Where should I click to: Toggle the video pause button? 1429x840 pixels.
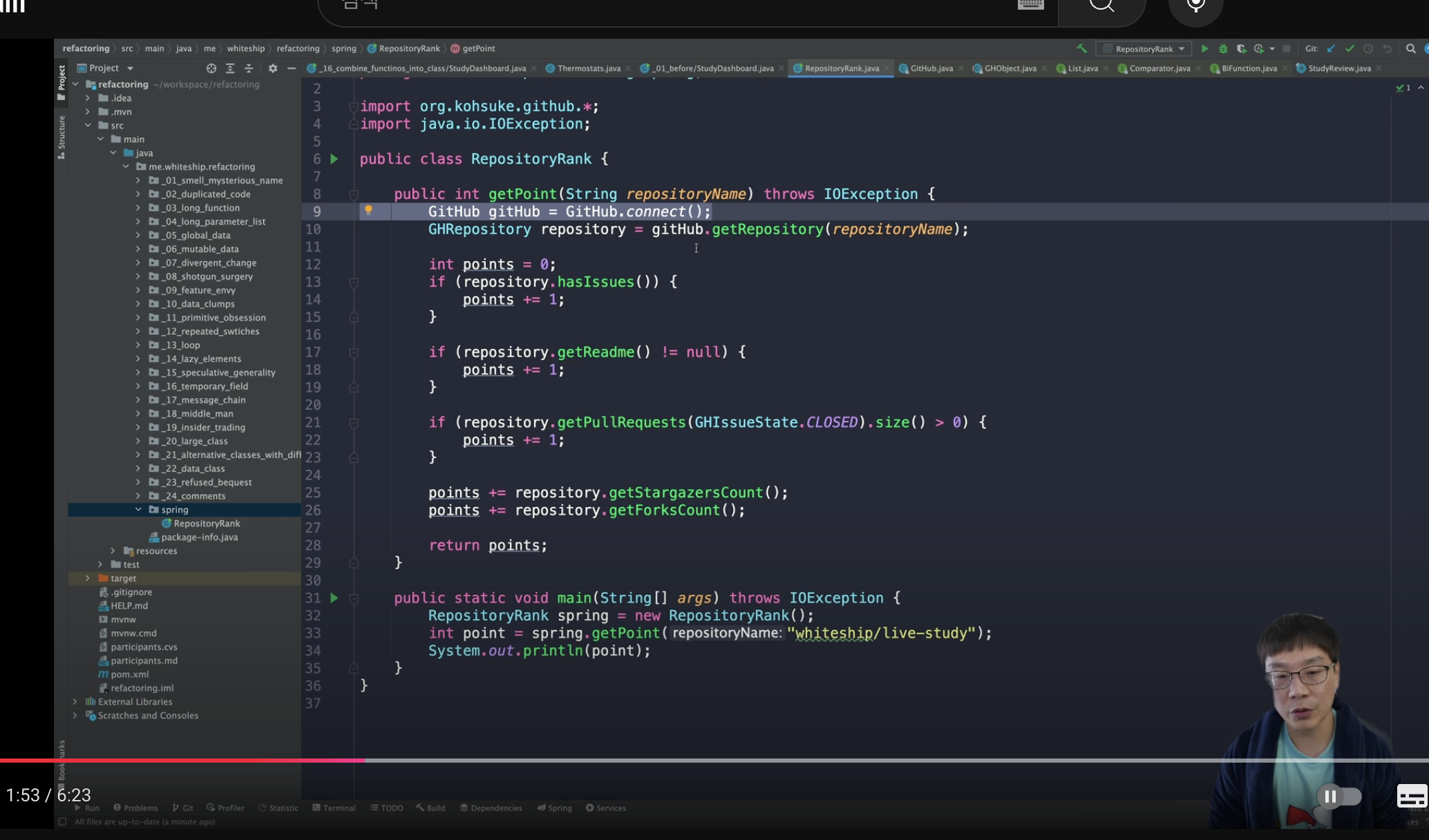point(1330,796)
